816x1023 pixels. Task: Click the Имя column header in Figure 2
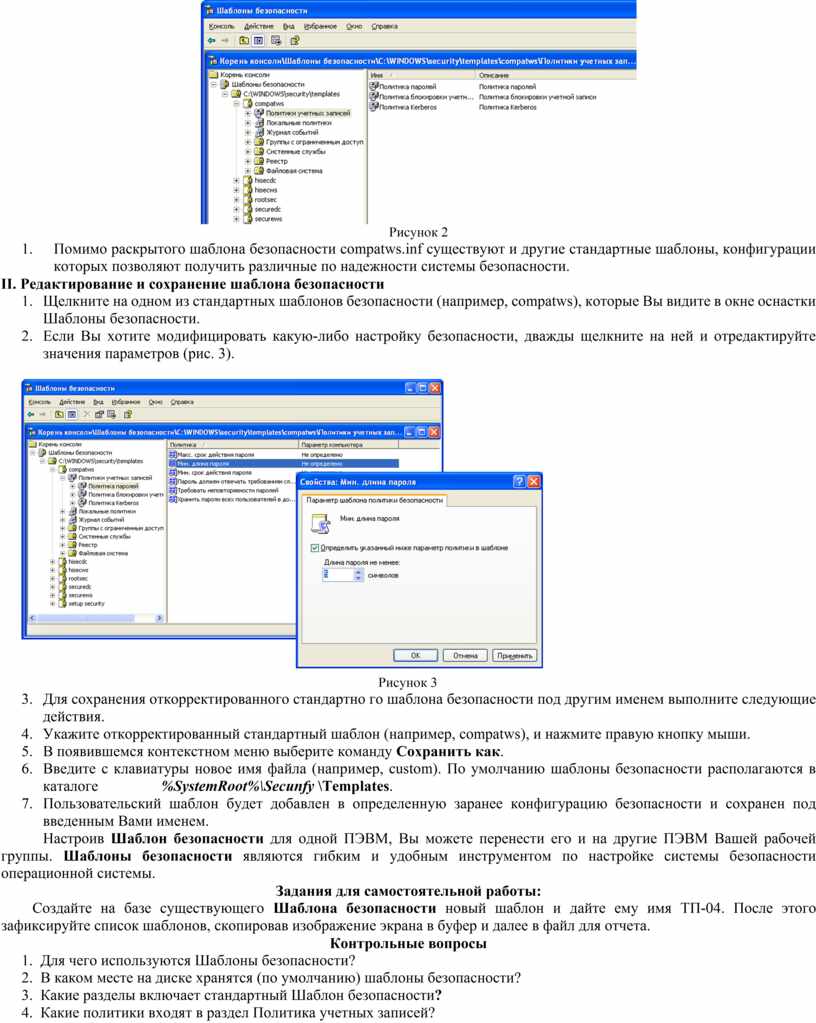point(422,76)
